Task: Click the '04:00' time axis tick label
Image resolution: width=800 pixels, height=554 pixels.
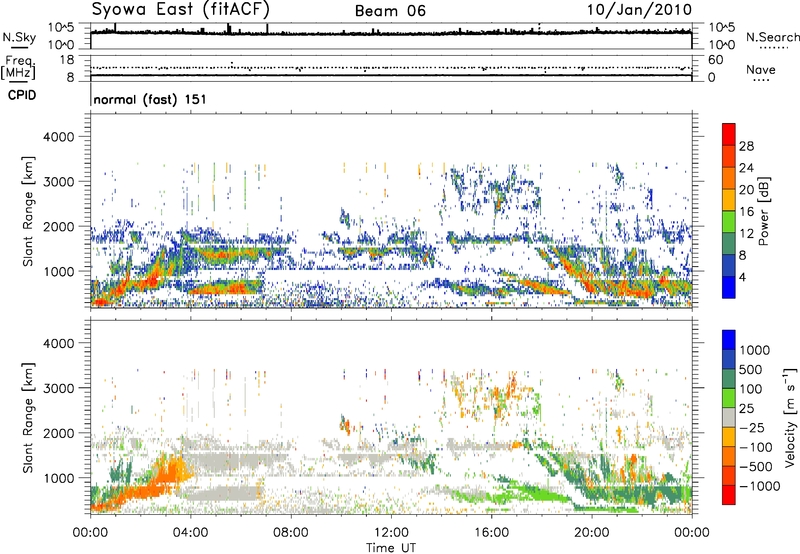Action: [191, 533]
